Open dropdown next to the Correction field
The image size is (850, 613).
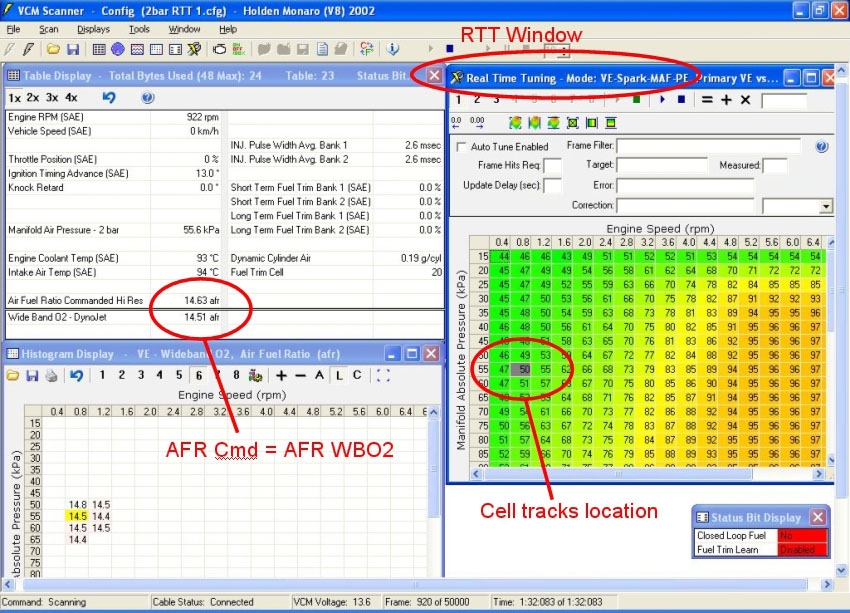825,206
